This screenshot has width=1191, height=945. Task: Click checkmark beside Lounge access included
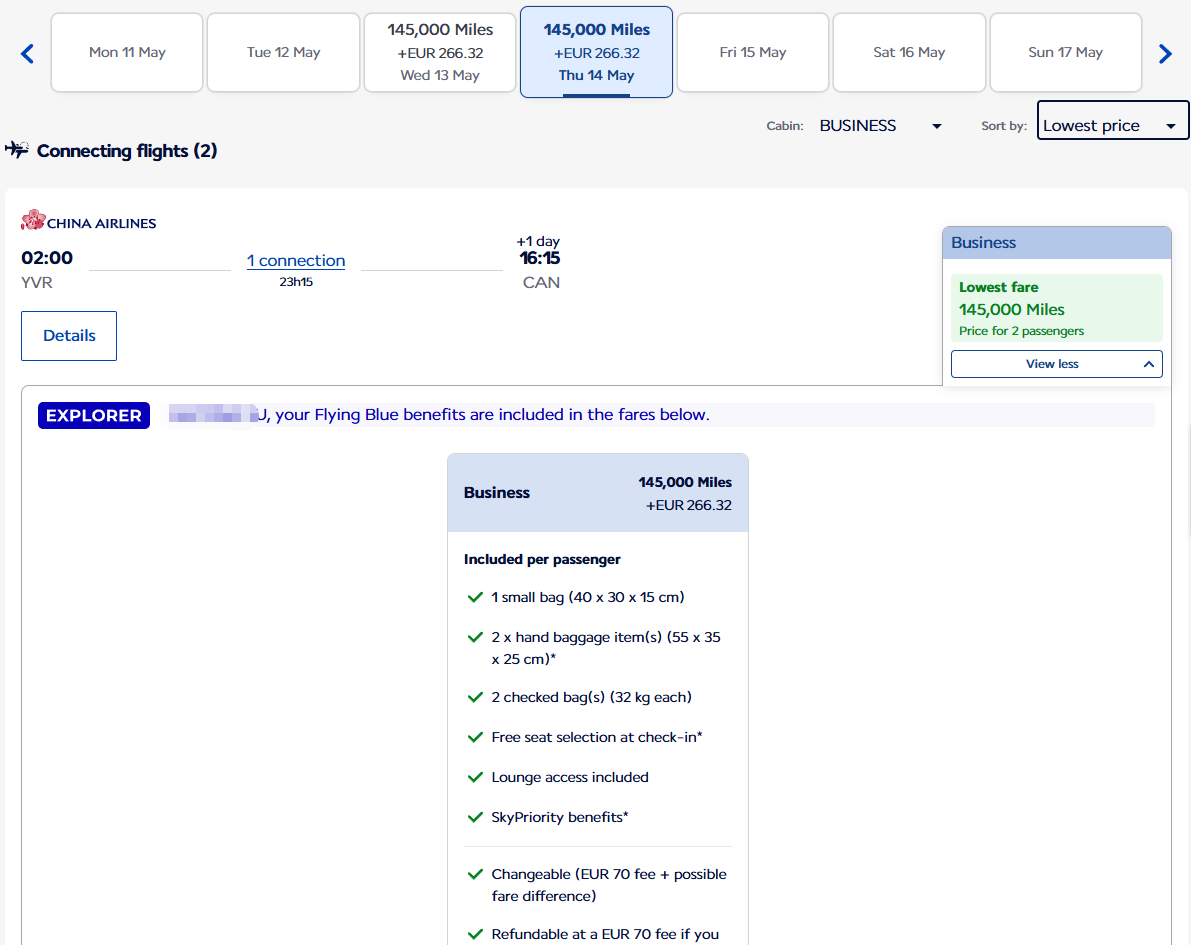point(476,777)
